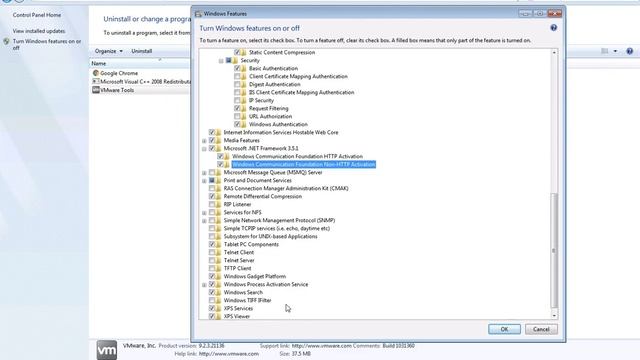Screen dimensions: 640x360
Task: Uncheck Windows Authentication
Action: 237,124
